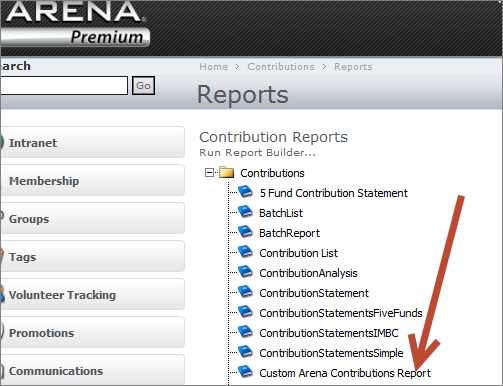The image size is (503, 386).
Task: Select the Contributions folder label
Action: click(272, 173)
